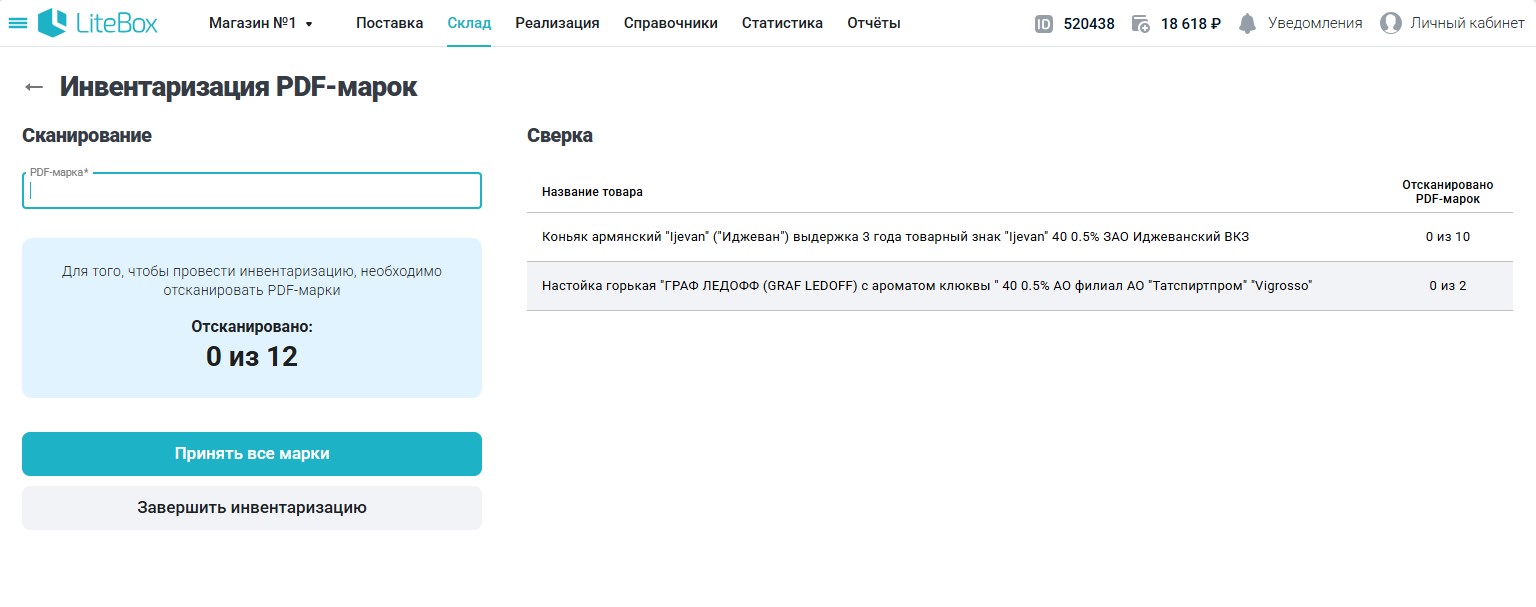
Task: Open the hamburger menu icon
Action: (18, 23)
